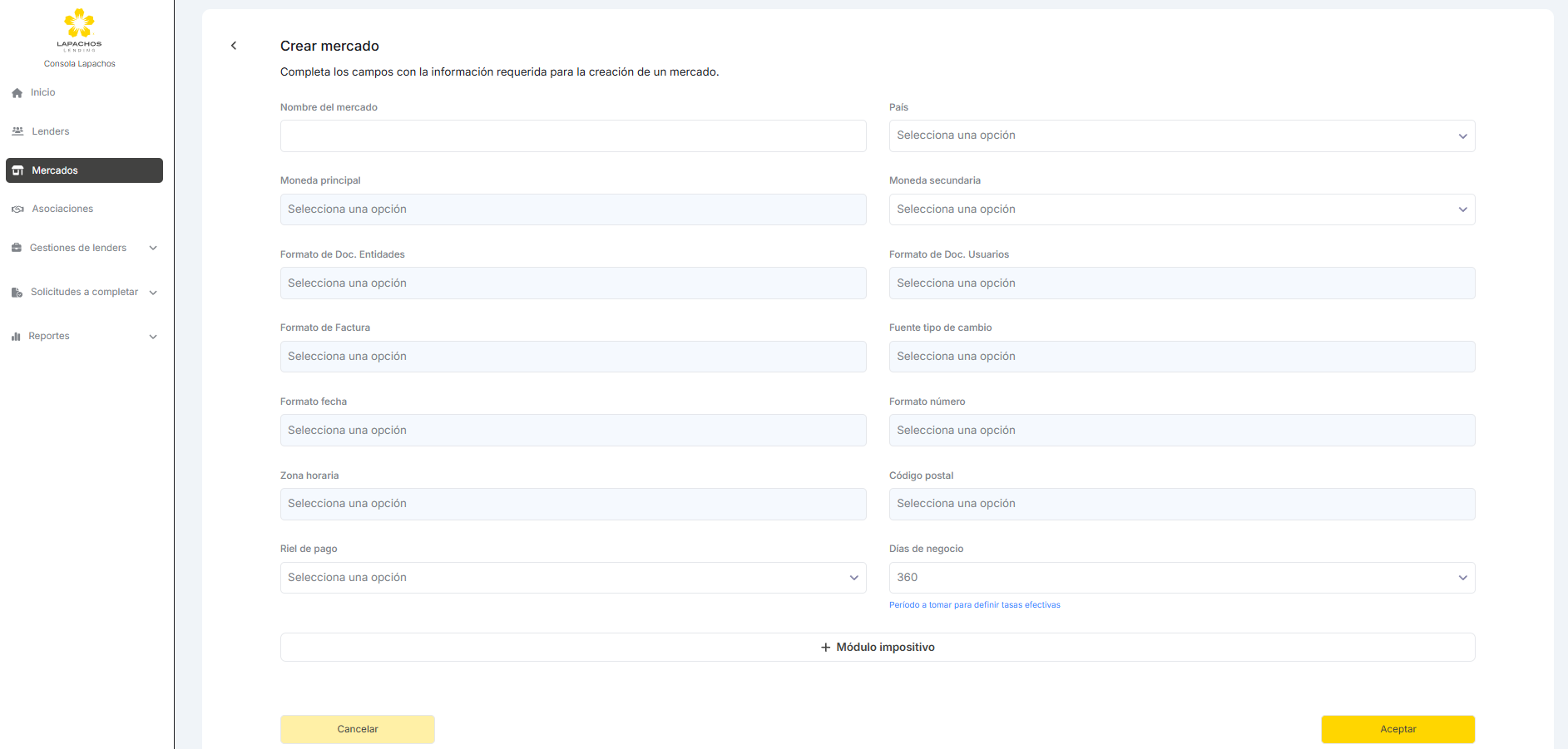Click the back arrow beside Crear mercado
The width and height of the screenshot is (1568, 749).
pos(234,46)
